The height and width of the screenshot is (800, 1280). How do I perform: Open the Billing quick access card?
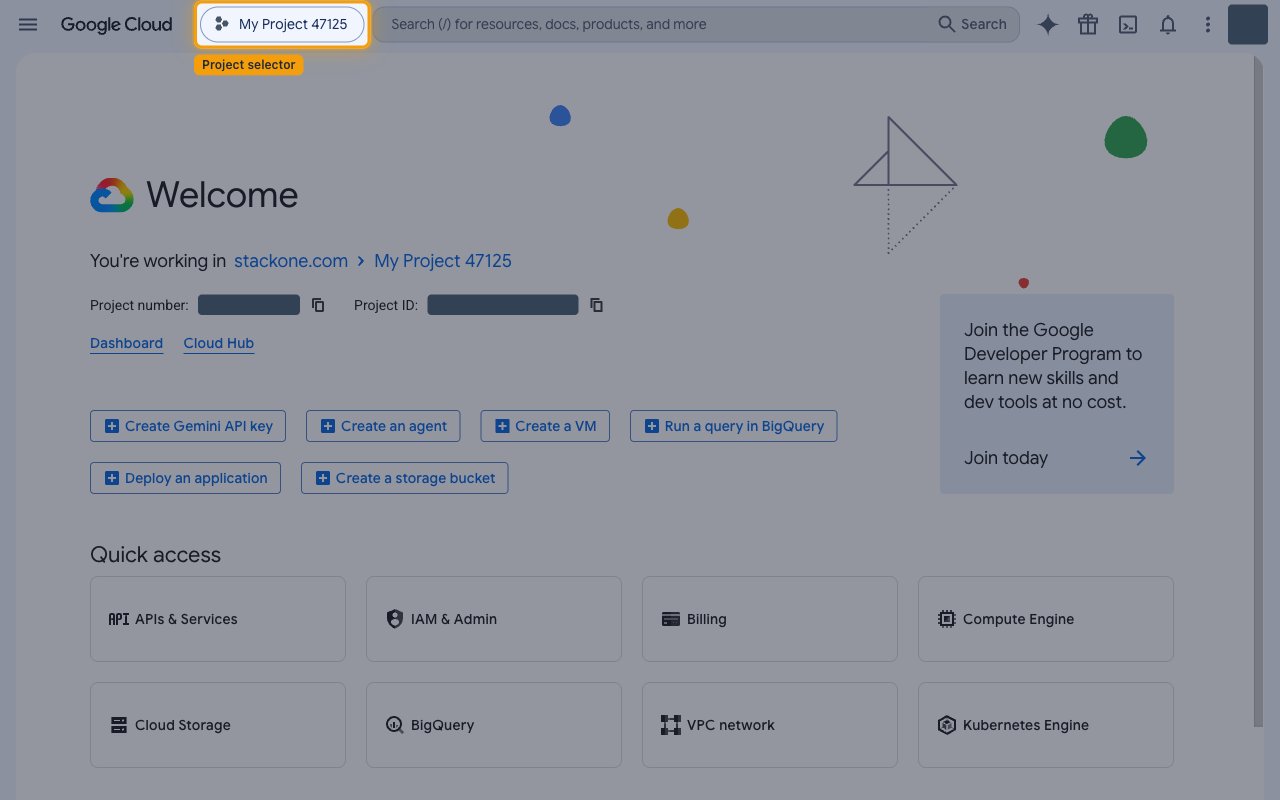pyautogui.click(x=770, y=619)
